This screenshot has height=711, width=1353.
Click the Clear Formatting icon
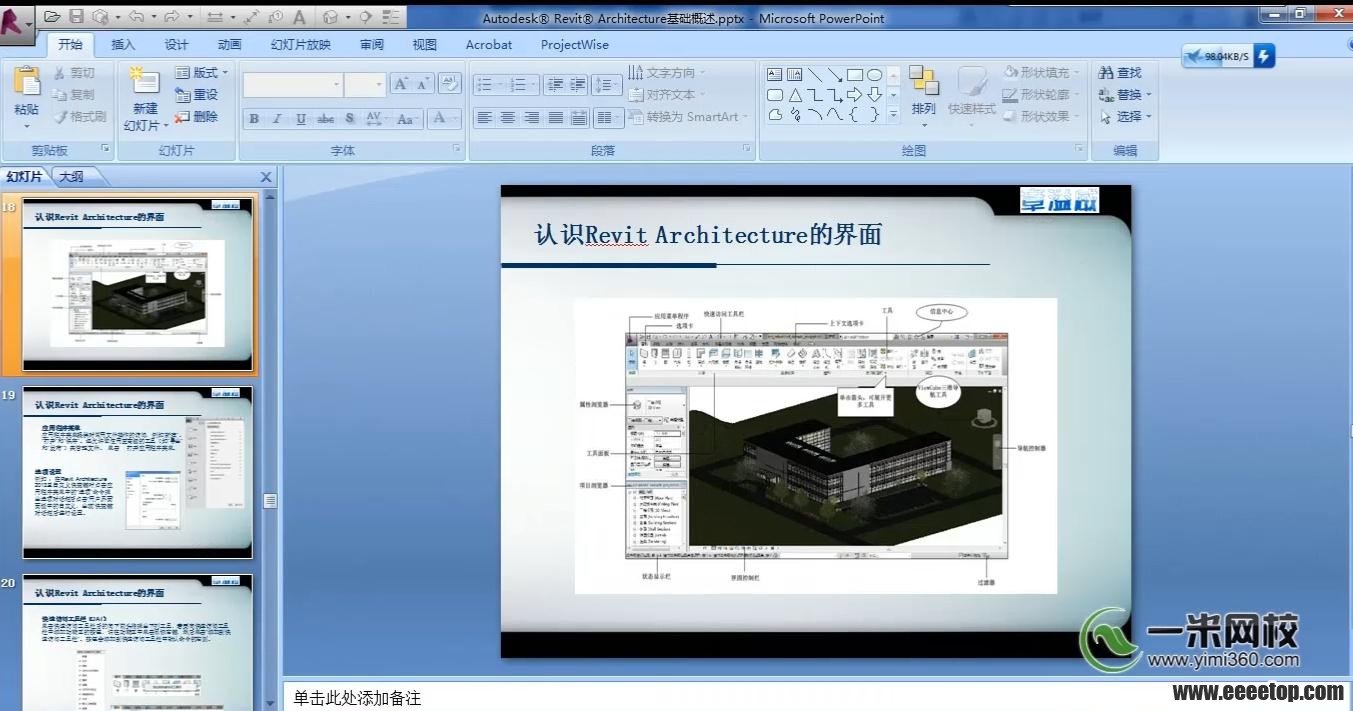(450, 84)
